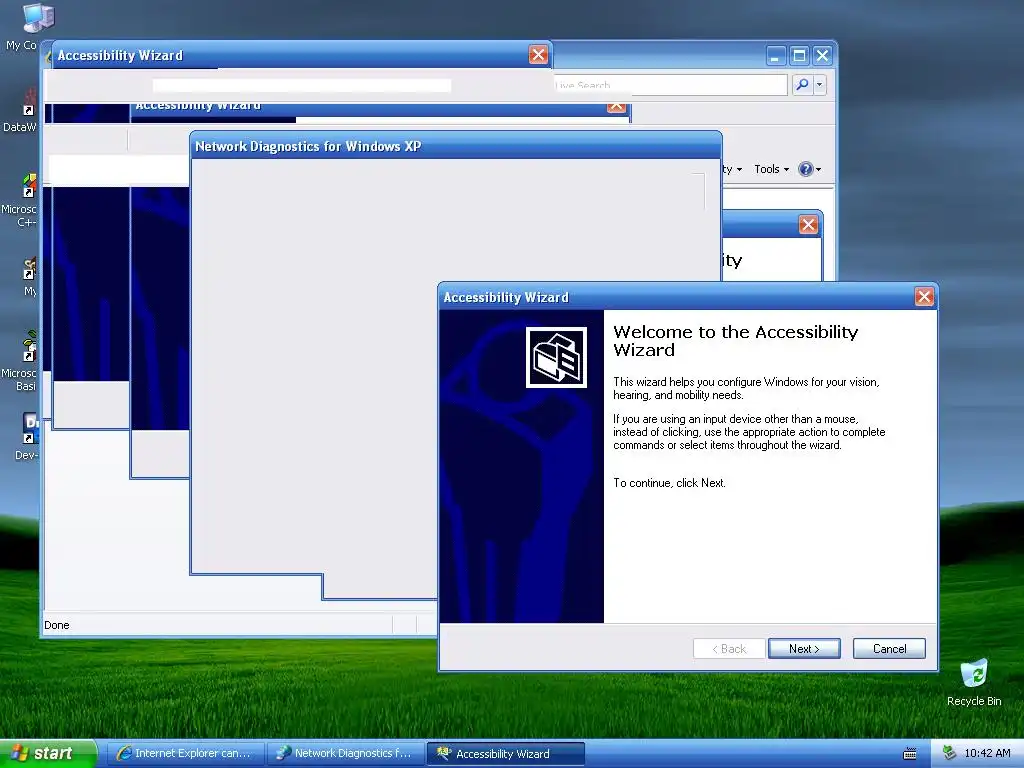Open the Help dropdown in Internet Explorer
The image size is (1024, 768).
(x=810, y=169)
